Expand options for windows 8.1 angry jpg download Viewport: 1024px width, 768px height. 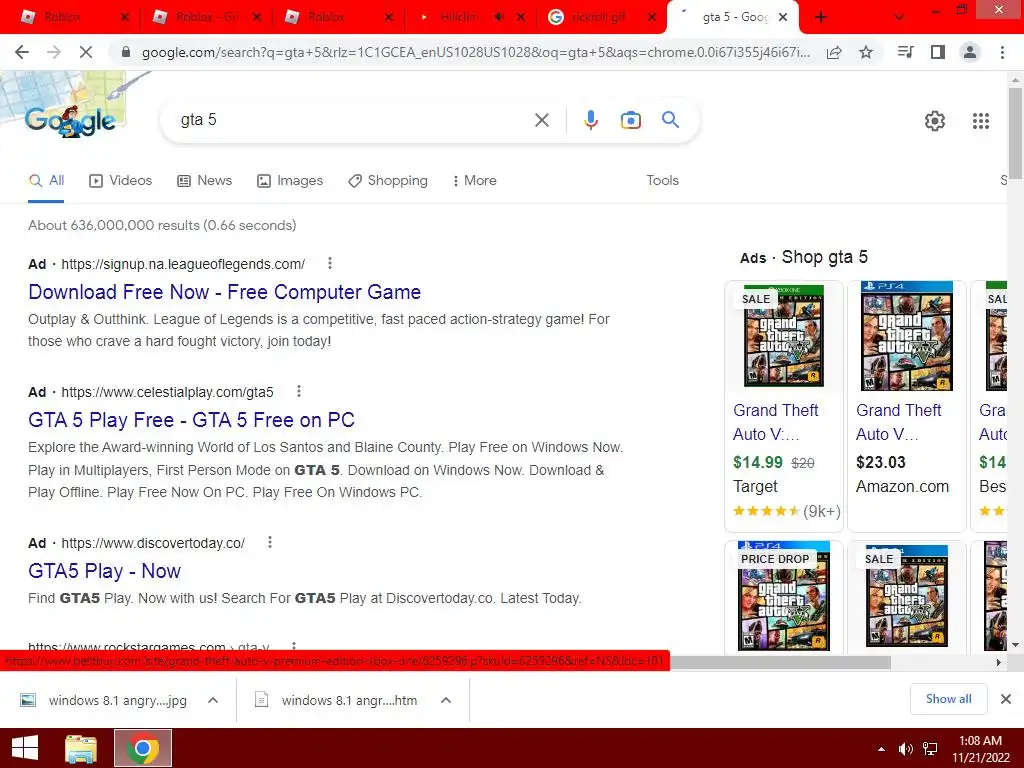[213, 700]
